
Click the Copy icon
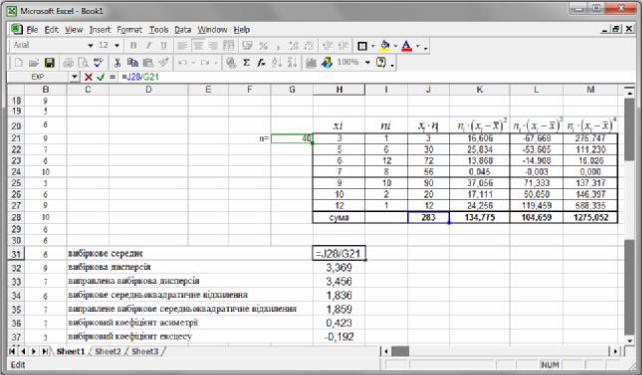pyautogui.click(x=133, y=63)
